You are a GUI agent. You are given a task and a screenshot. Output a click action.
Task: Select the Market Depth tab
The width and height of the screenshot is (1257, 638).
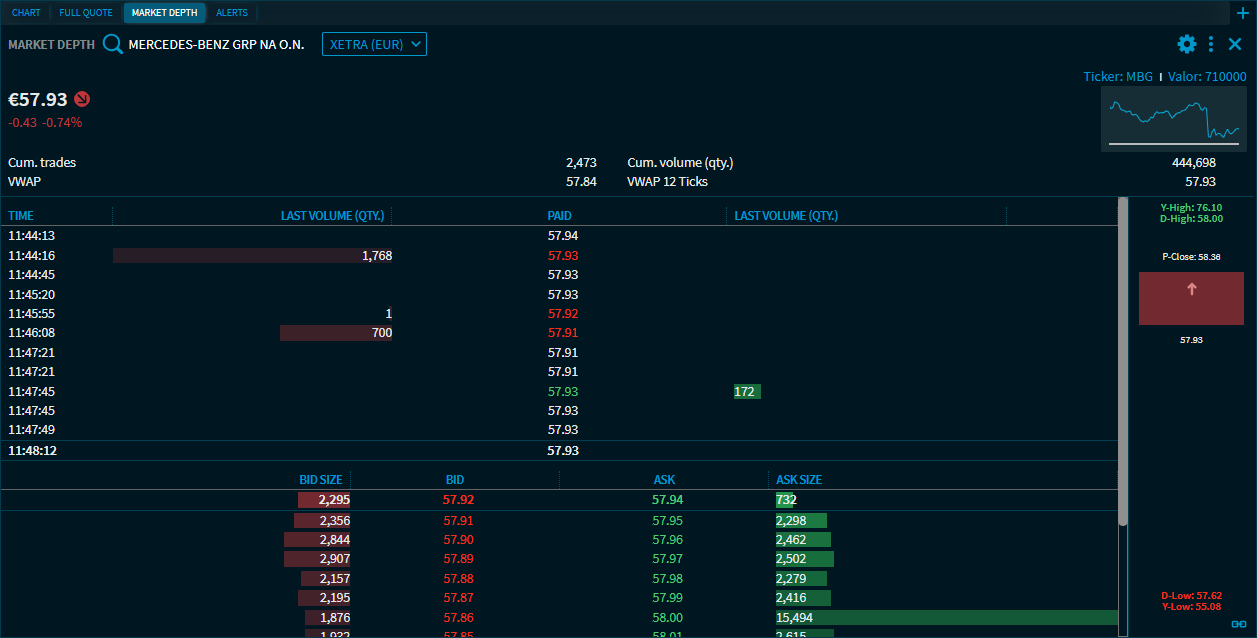tap(164, 13)
